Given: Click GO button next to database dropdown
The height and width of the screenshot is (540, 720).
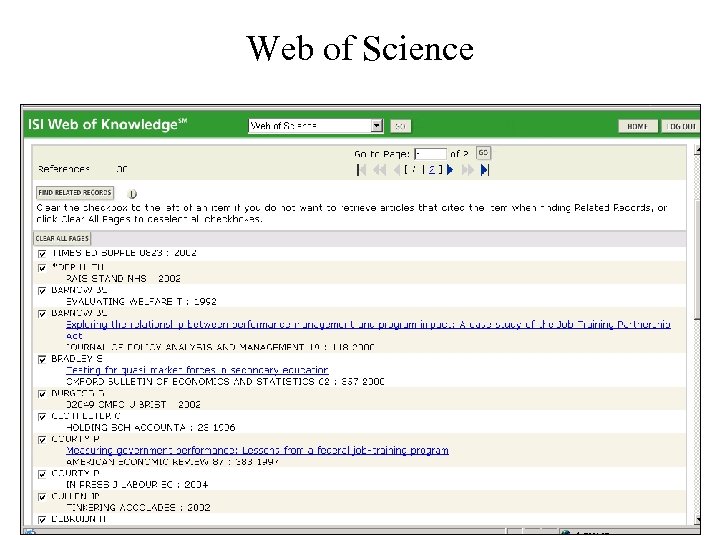Looking at the screenshot, I should (400, 126).
